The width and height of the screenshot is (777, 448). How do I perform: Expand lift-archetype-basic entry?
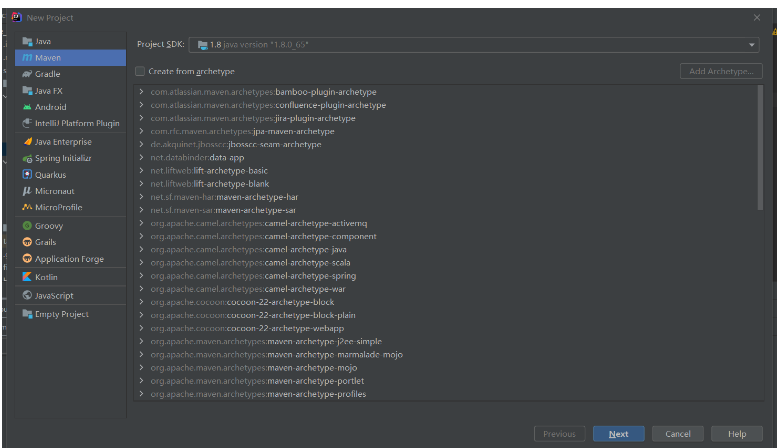[x=141, y=170]
